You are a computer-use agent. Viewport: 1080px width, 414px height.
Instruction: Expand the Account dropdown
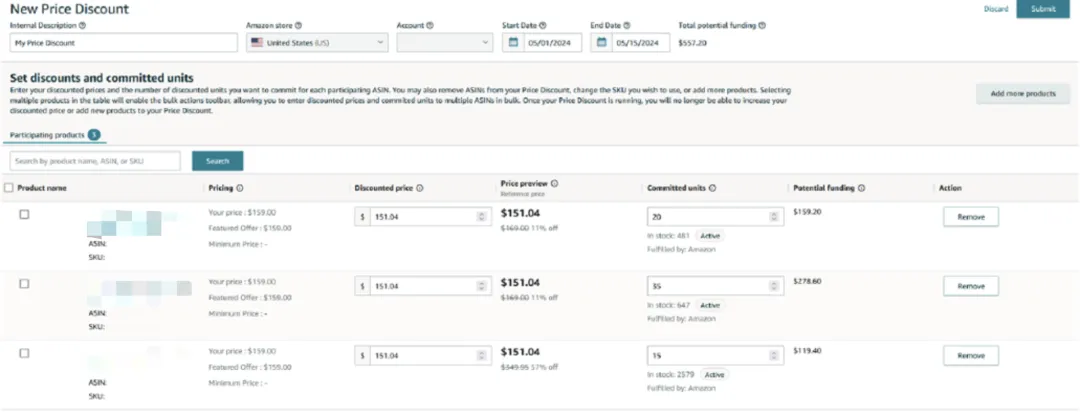(444, 43)
